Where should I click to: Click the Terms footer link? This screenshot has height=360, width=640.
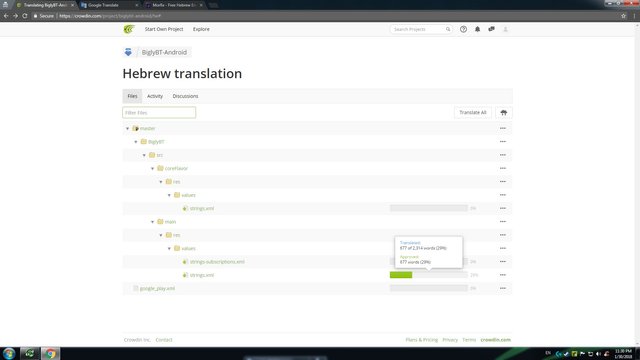coord(469,340)
